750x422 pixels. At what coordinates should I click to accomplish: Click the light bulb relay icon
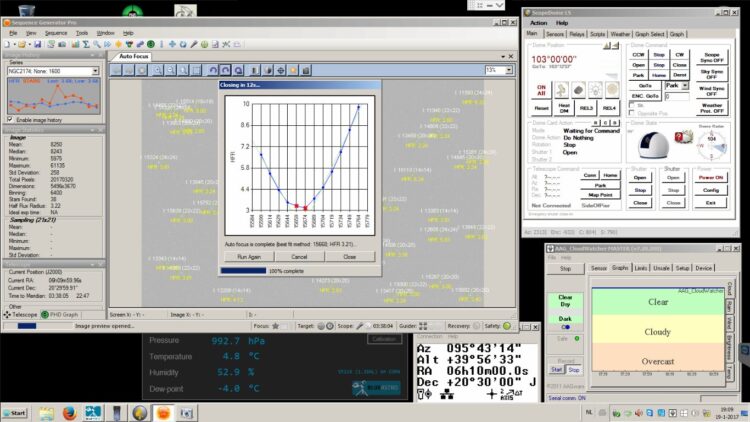pyautogui.click(x=595, y=89)
